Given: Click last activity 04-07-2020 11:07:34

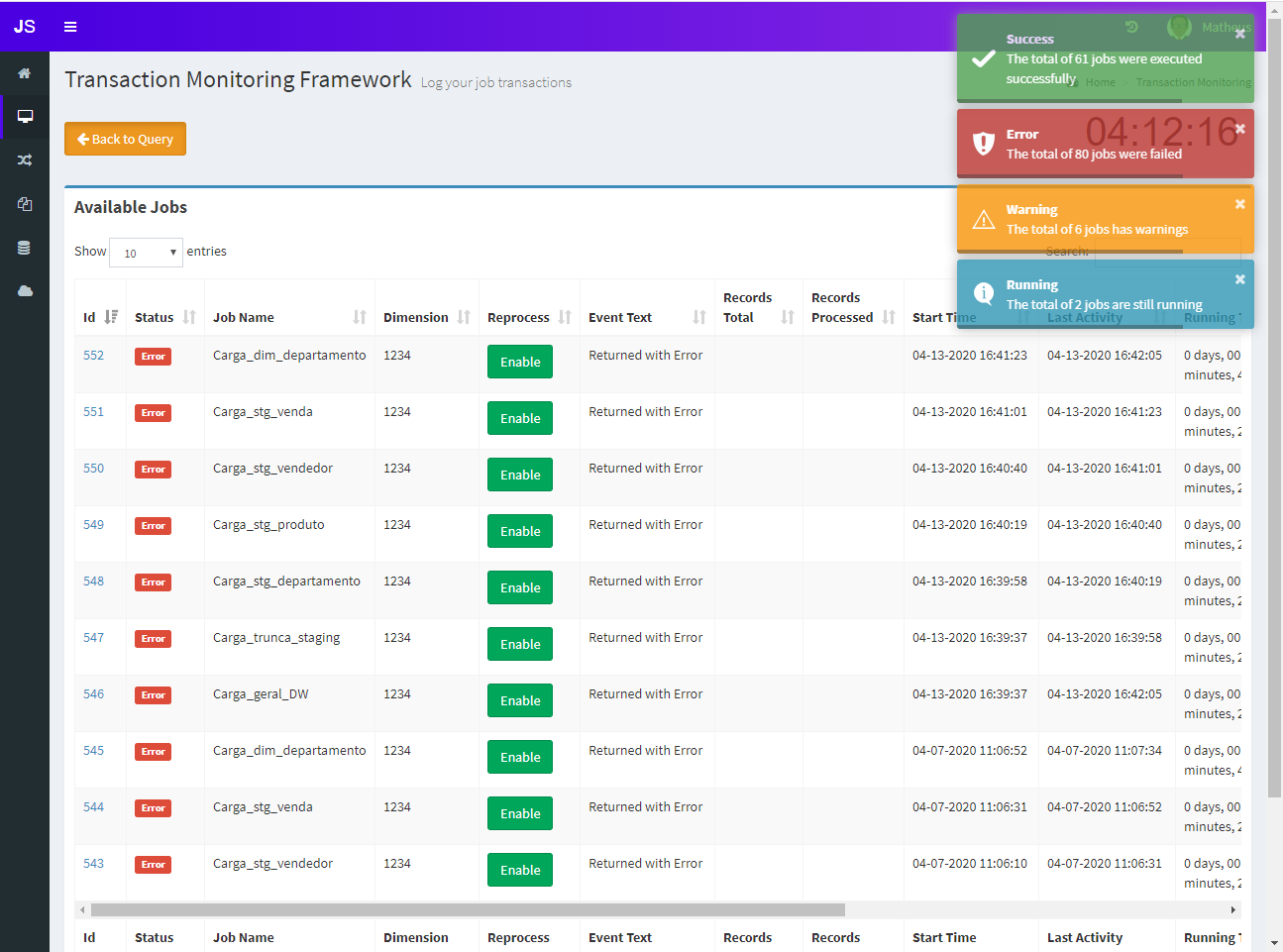Looking at the screenshot, I should click(x=1105, y=750).
